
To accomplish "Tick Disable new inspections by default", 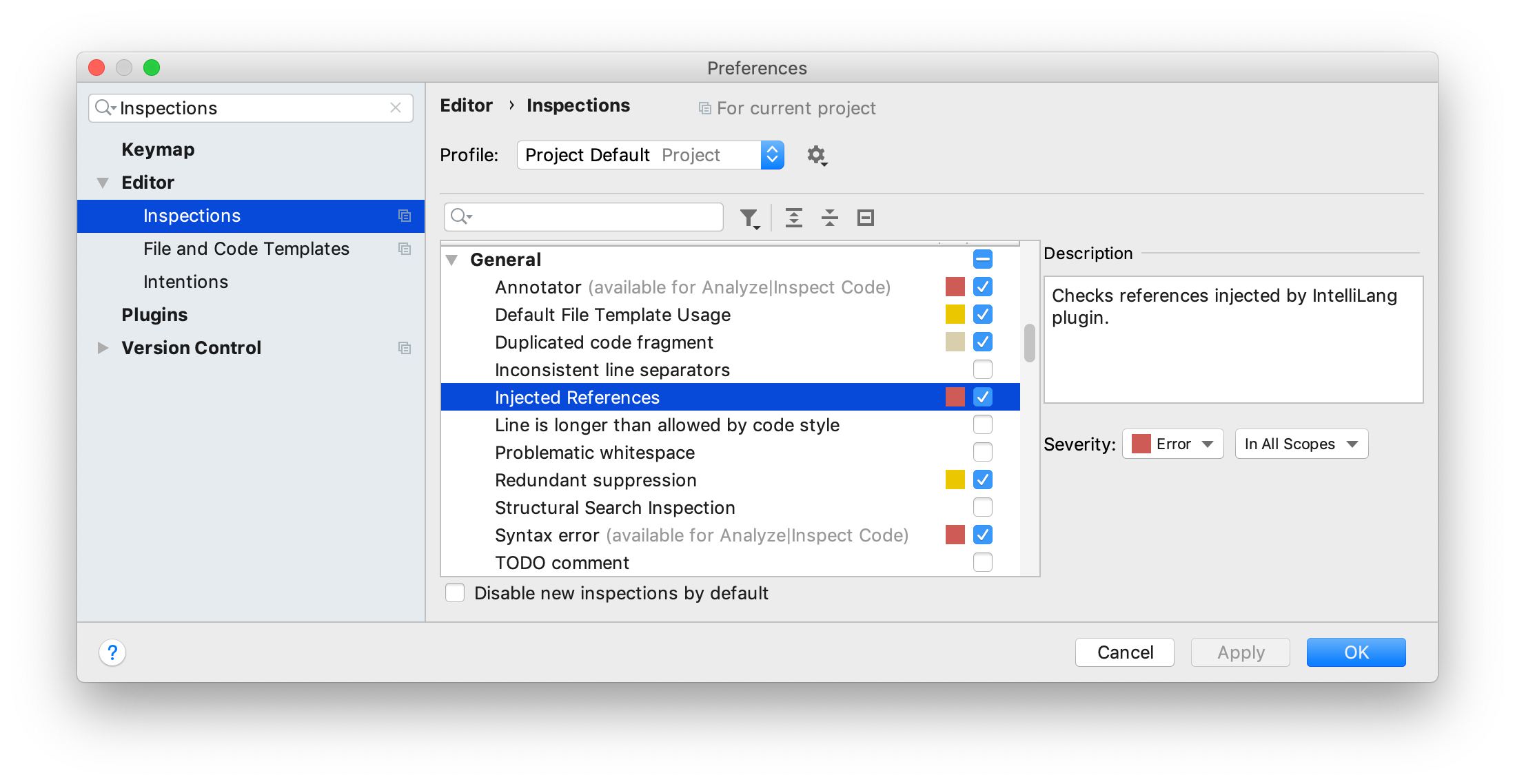I will pyautogui.click(x=455, y=592).
